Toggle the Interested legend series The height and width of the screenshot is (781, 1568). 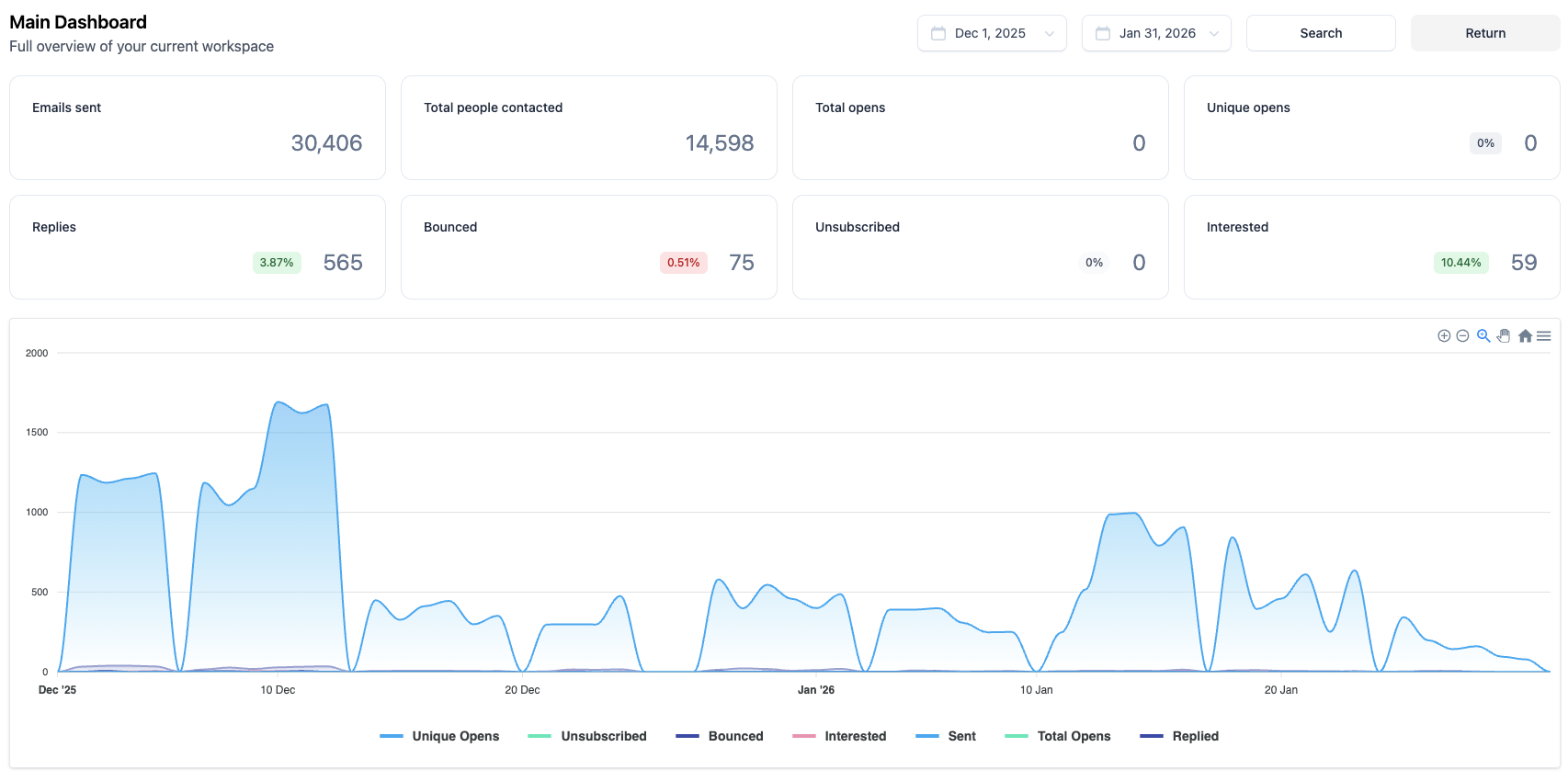[839, 736]
